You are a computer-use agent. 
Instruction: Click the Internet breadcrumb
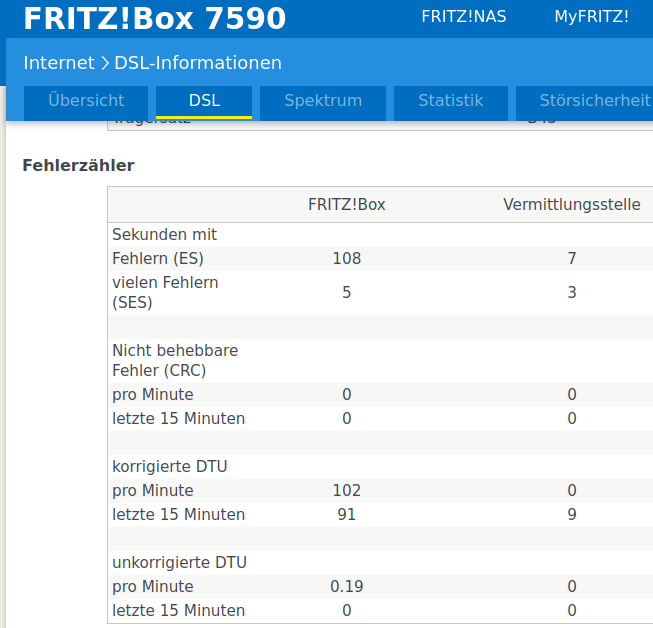pyautogui.click(x=59, y=63)
